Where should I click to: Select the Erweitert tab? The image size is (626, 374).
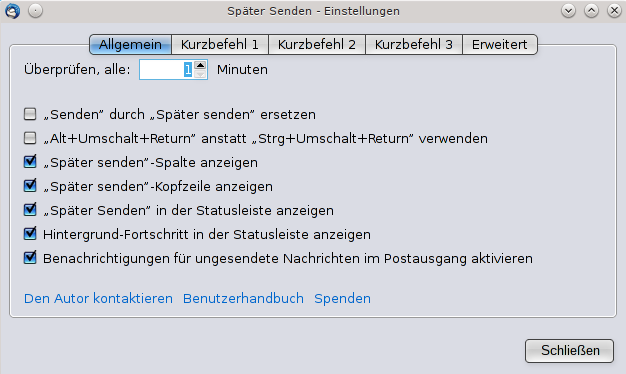pyautogui.click(x=499, y=44)
